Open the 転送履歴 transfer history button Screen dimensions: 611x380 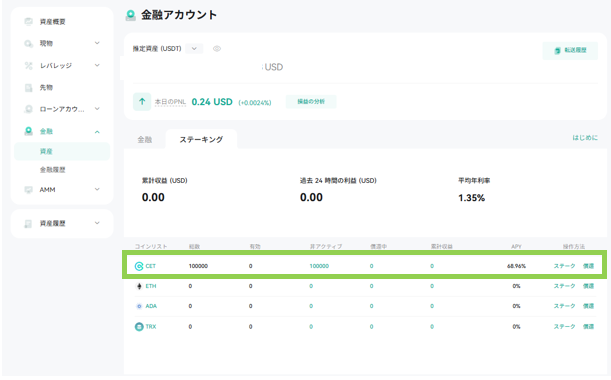pos(570,51)
